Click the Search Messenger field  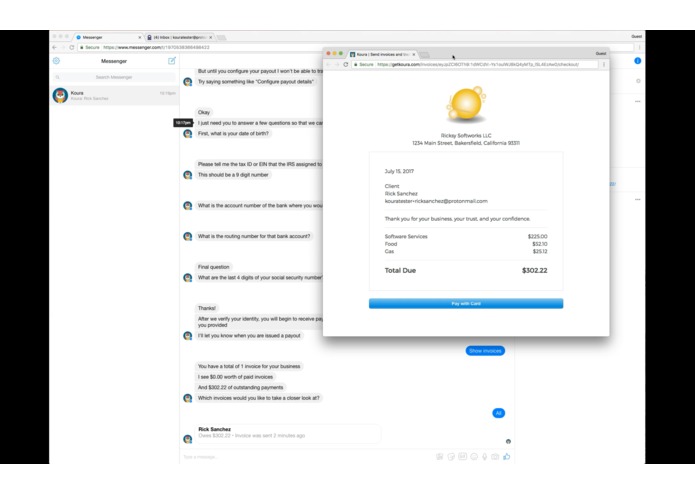114,77
